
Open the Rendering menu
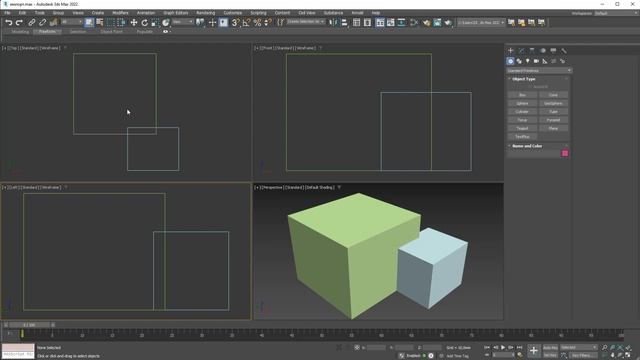point(205,13)
